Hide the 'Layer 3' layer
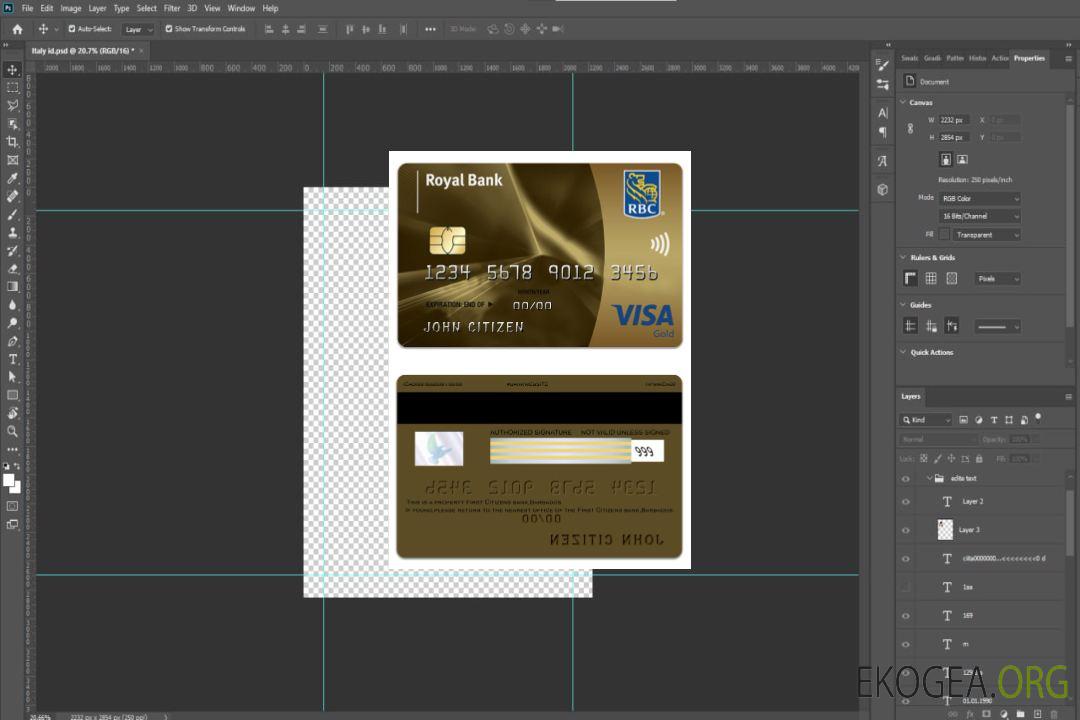Screen dimensions: 1080x720 click(x=906, y=530)
